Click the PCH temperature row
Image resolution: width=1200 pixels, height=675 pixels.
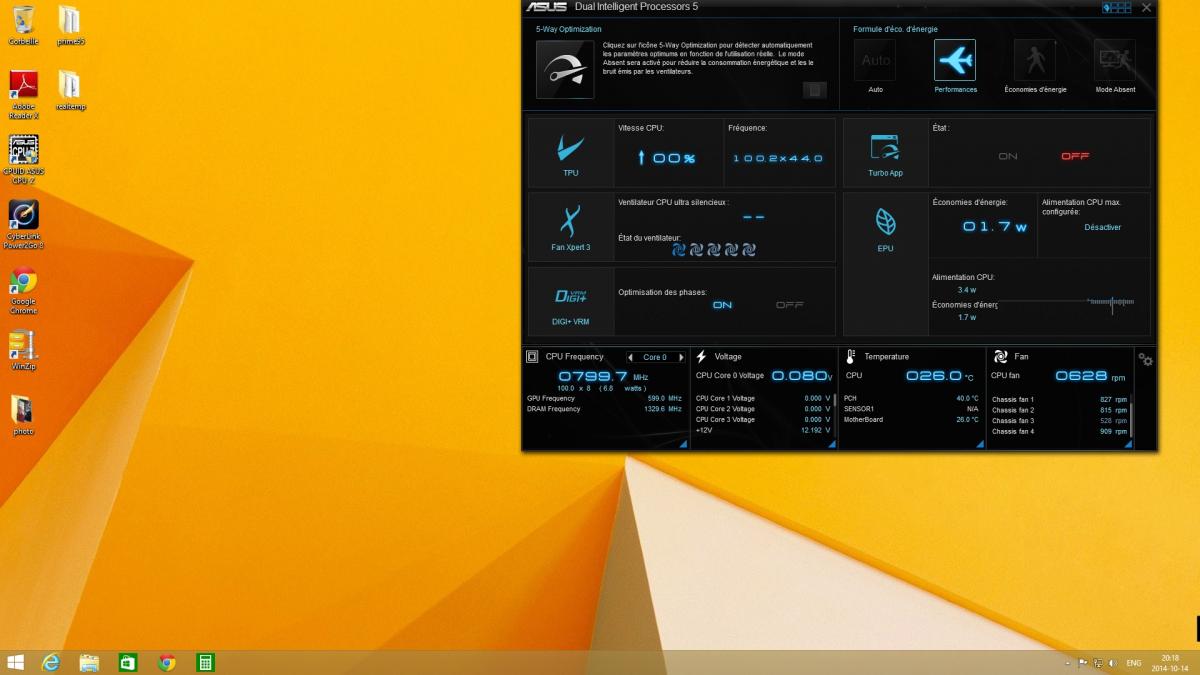(x=912, y=398)
